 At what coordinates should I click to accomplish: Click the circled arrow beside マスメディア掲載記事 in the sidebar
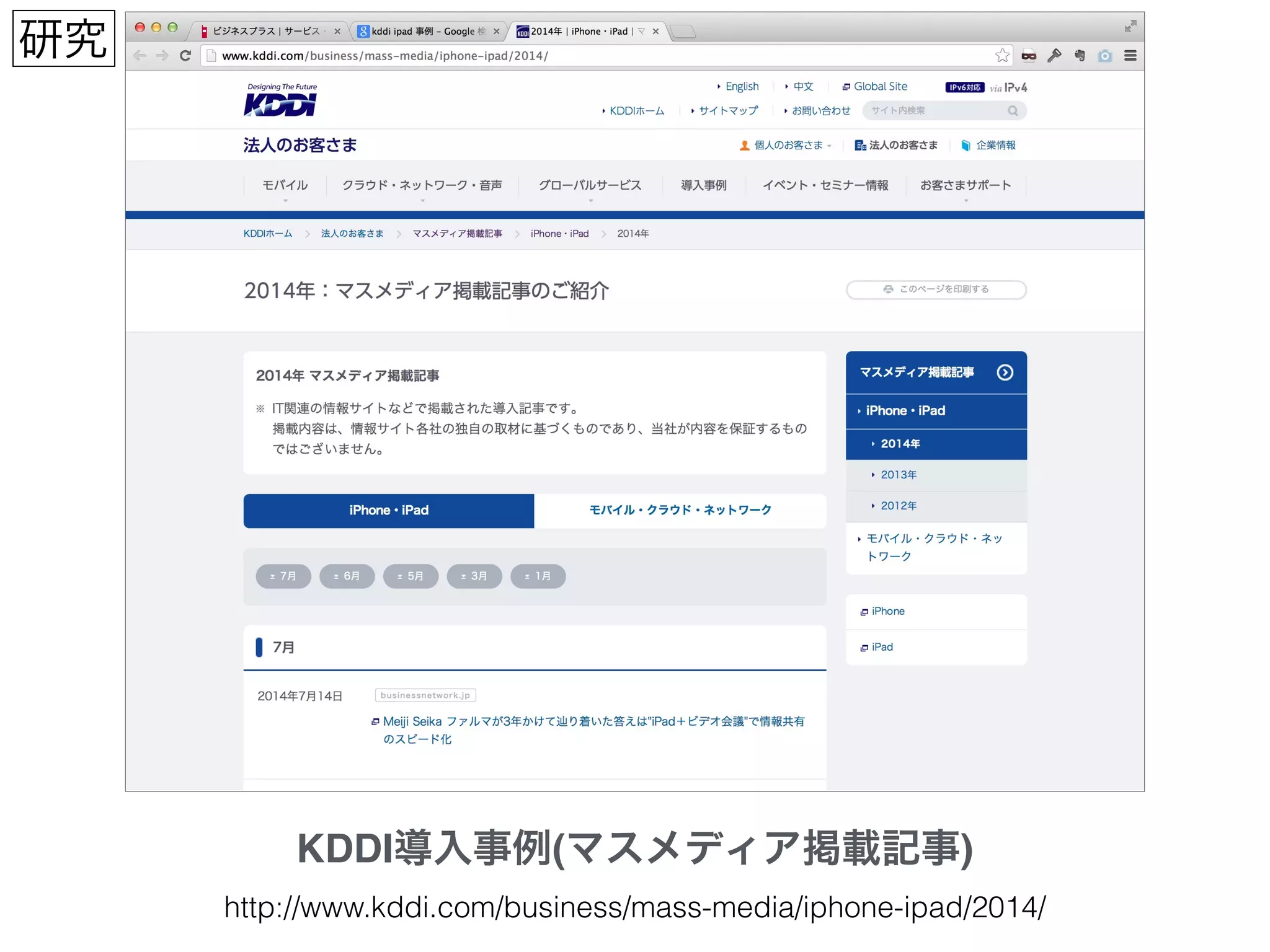1005,372
